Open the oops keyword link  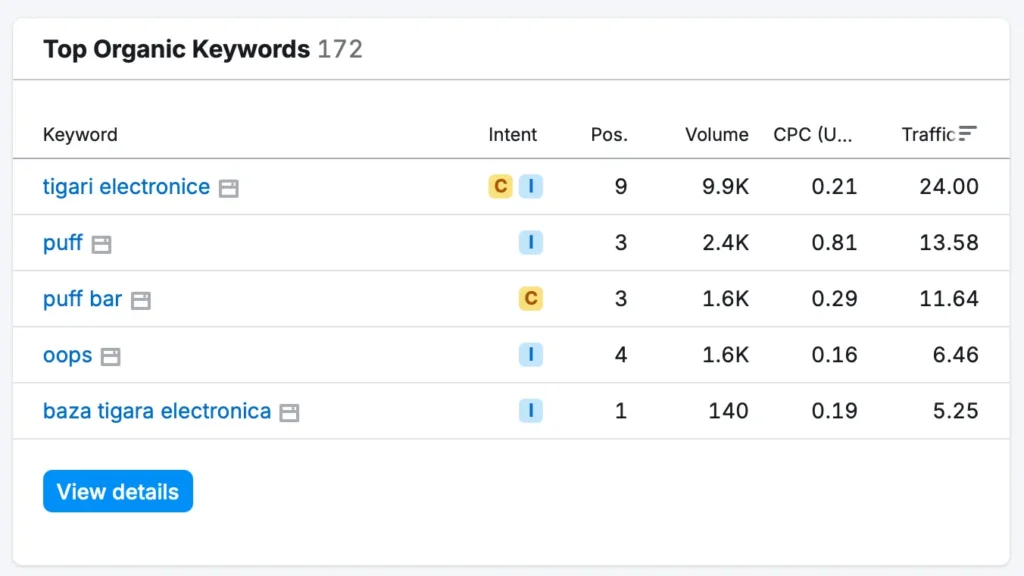point(67,356)
